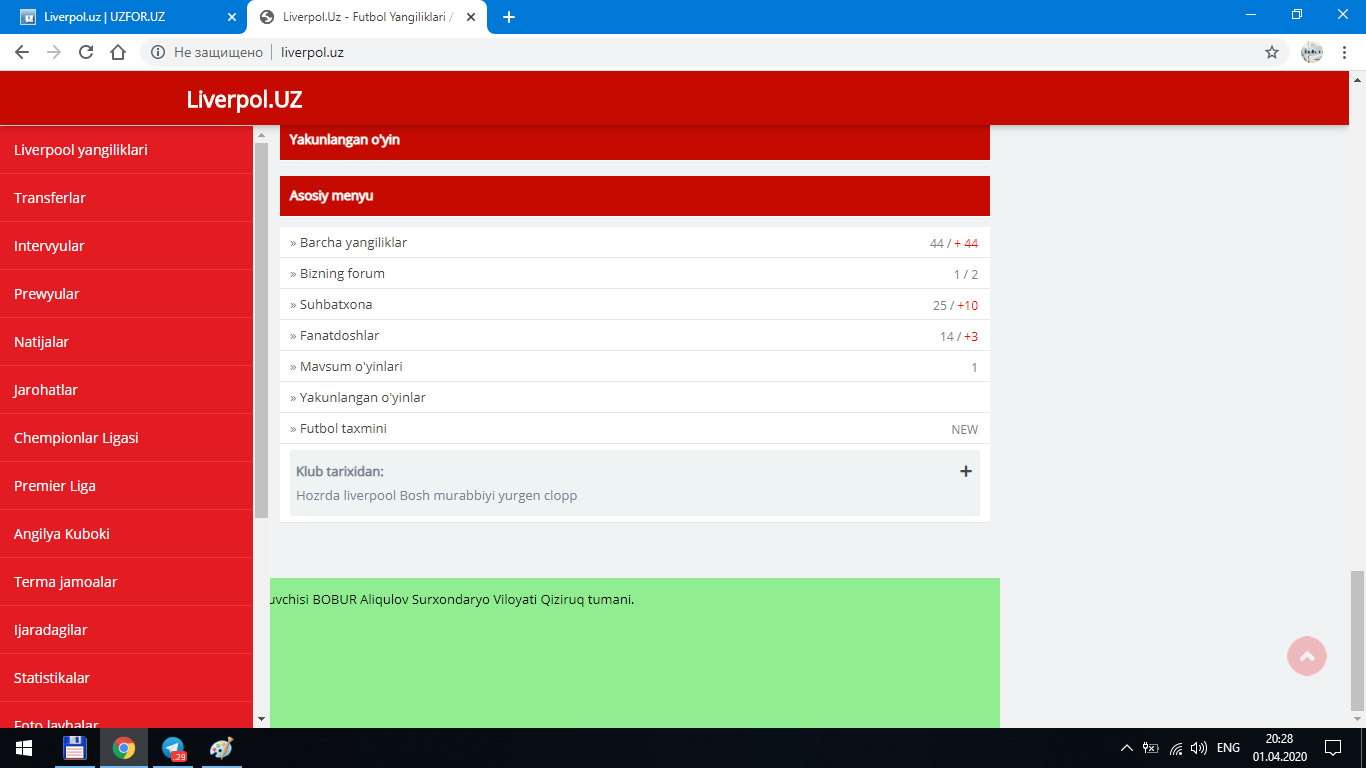1366x768 pixels.
Task: Open new browser tab with plus icon
Action: tap(509, 17)
